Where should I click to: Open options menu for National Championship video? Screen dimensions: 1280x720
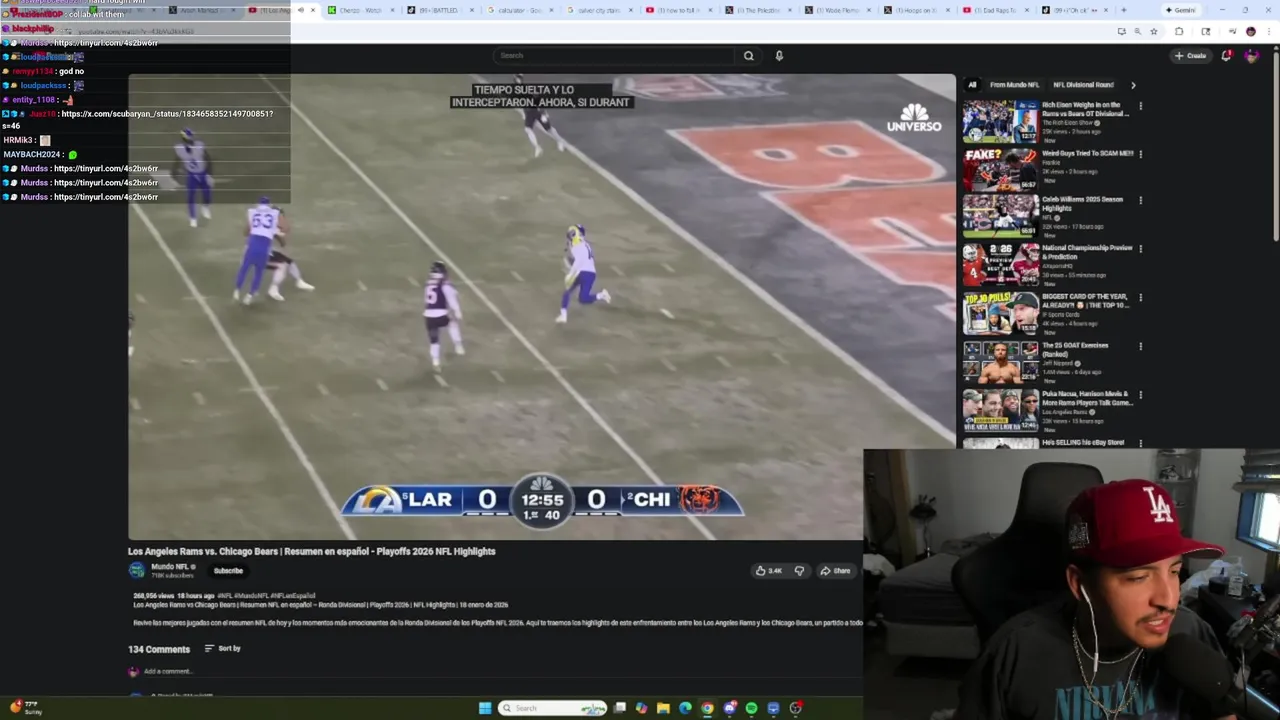click(x=1140, y=249)
